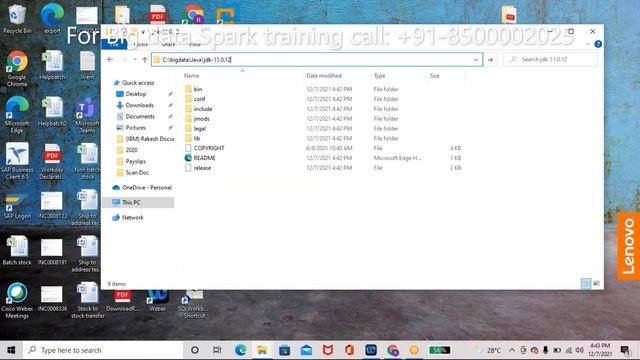Select the release file
Screen dimensions: 640x360
(x=202, y=168)
